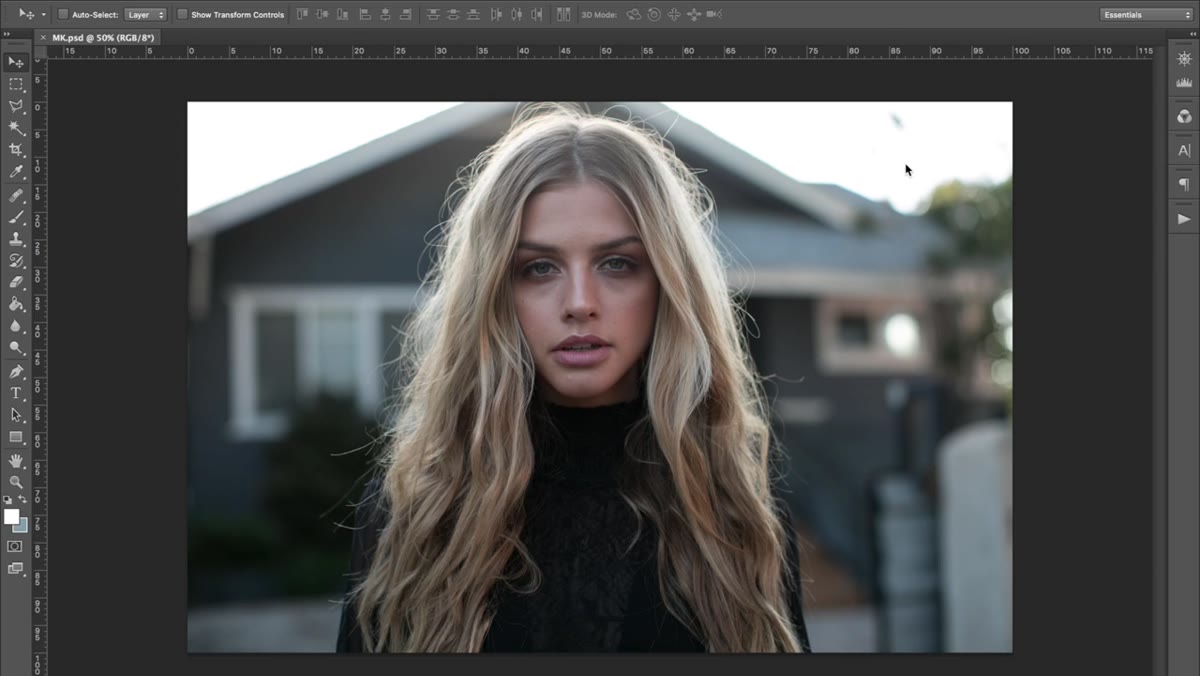Viewport: 1200px width, 676px height.
Task: Pick the Type tool
Action: pos(16,393)
